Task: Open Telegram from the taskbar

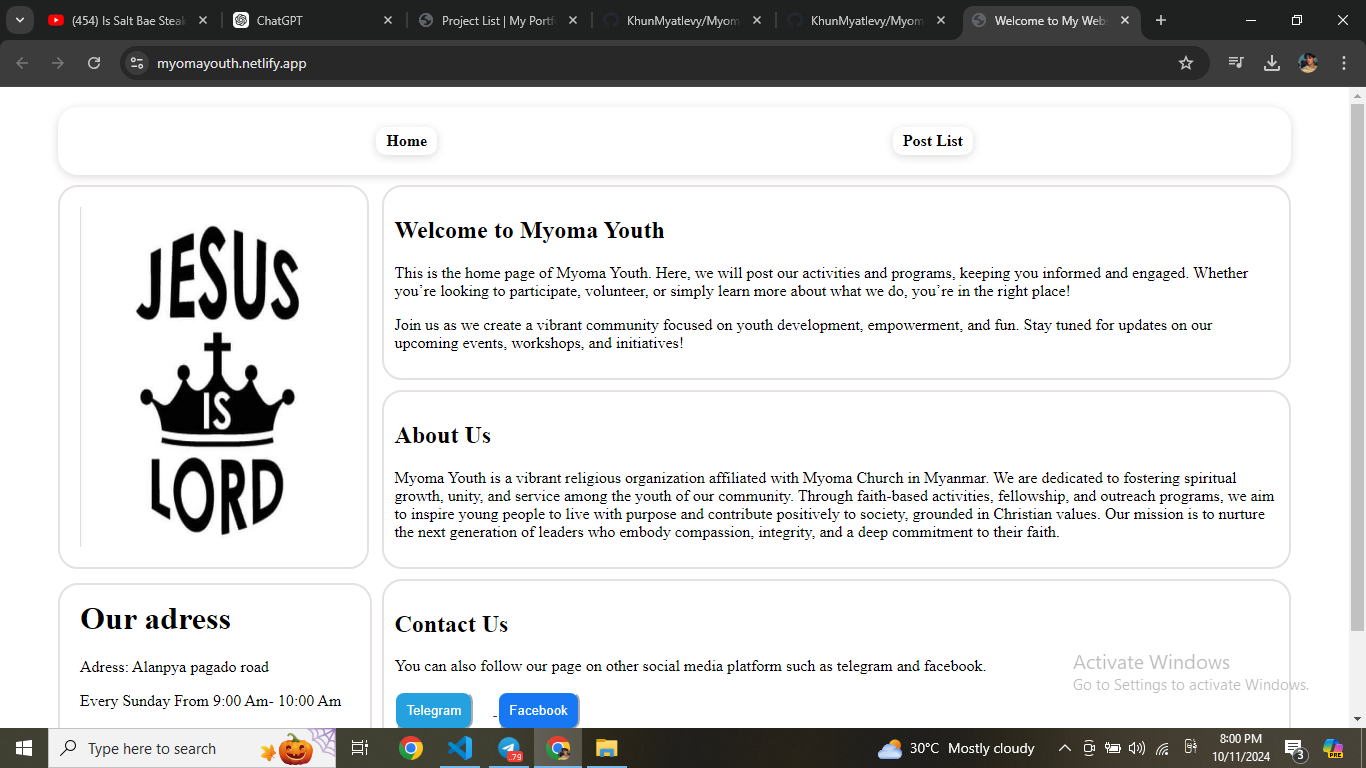Action: pyautogui.click(x=509, y=748)
